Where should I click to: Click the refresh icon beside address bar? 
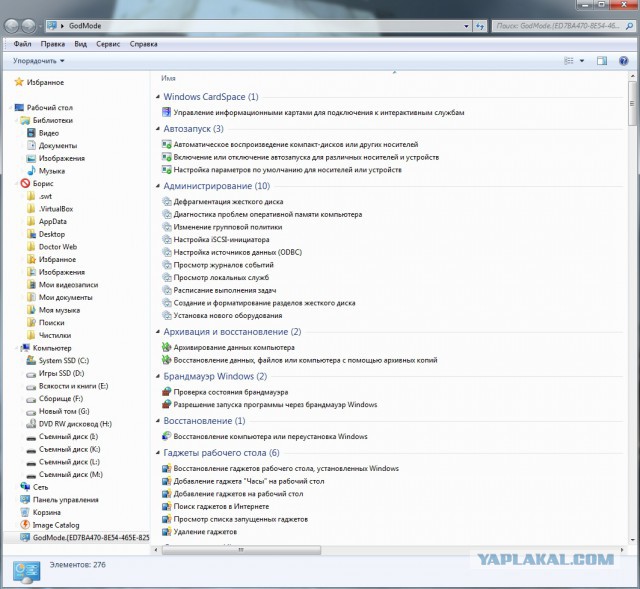[x=480, y=26]
